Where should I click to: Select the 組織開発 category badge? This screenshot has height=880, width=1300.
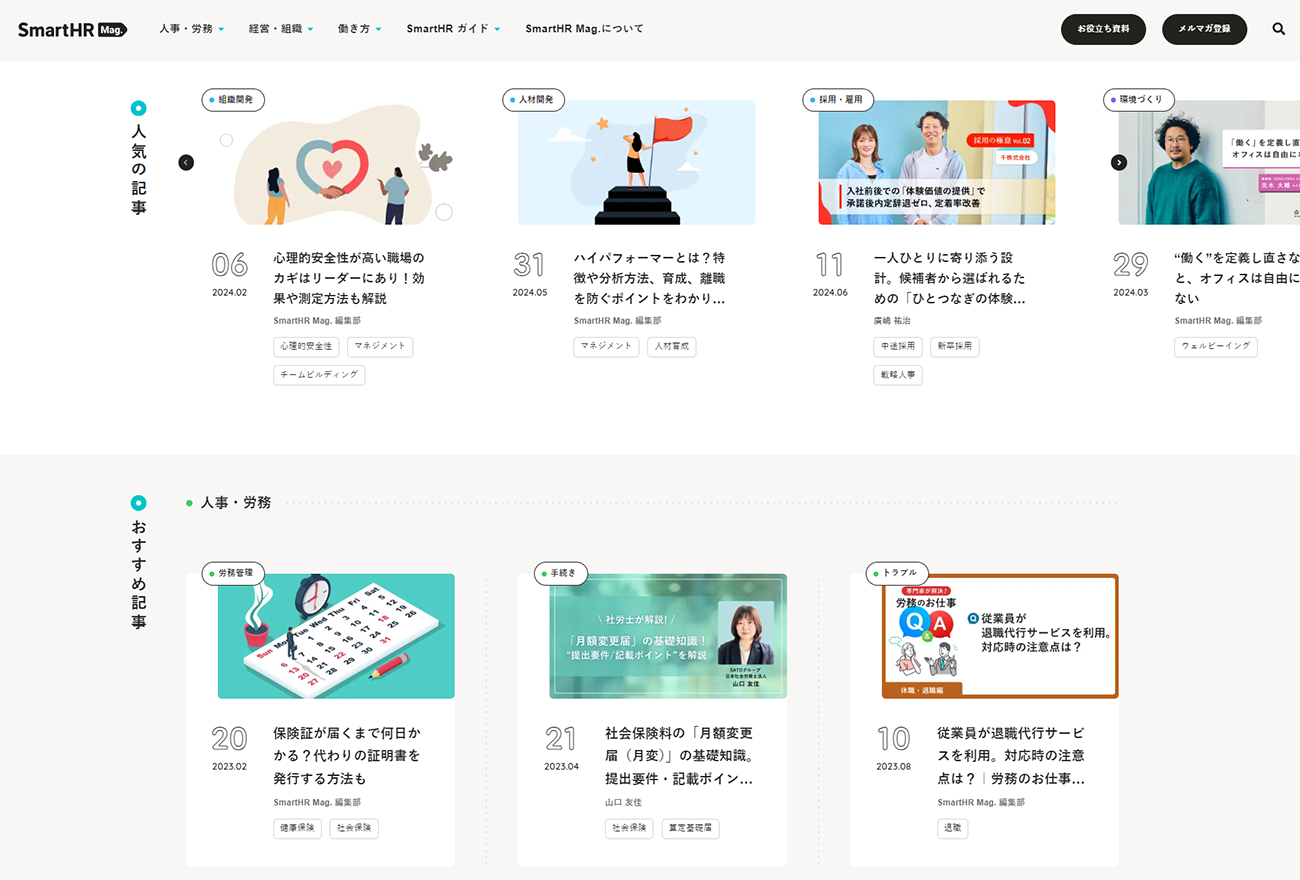[233, 100]
